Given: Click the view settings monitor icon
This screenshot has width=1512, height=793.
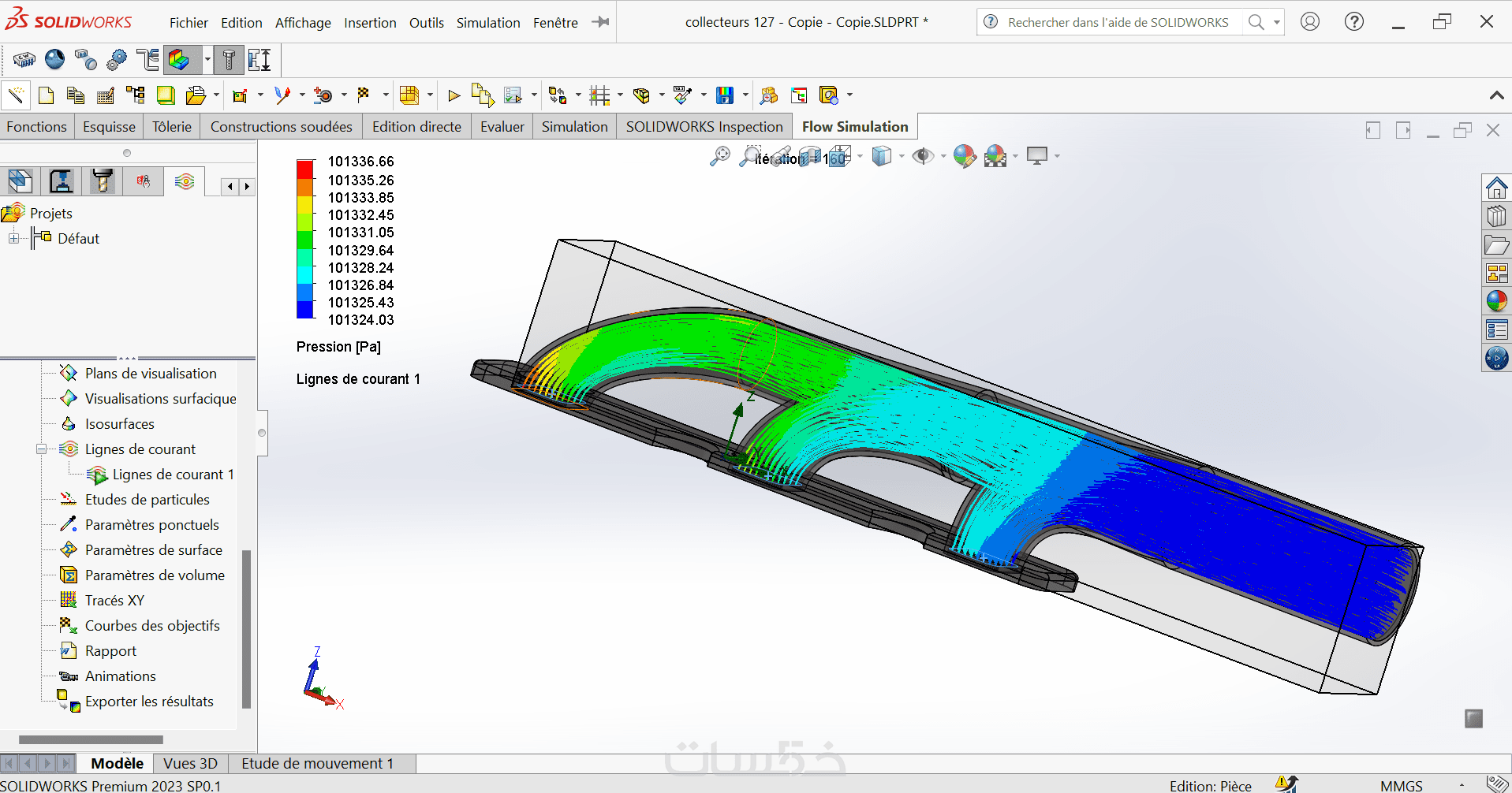Looking at the screenshot, I should (x=1037, y=156).
